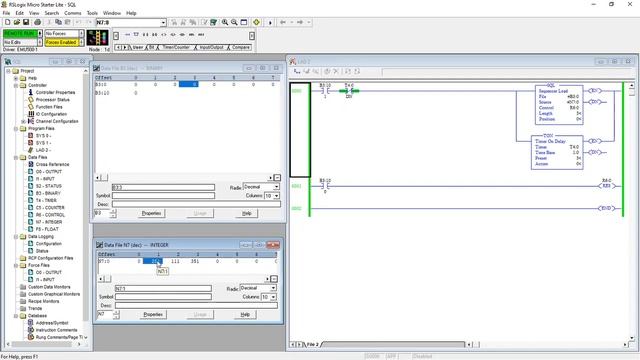Open the Search menu

[51, 13]
